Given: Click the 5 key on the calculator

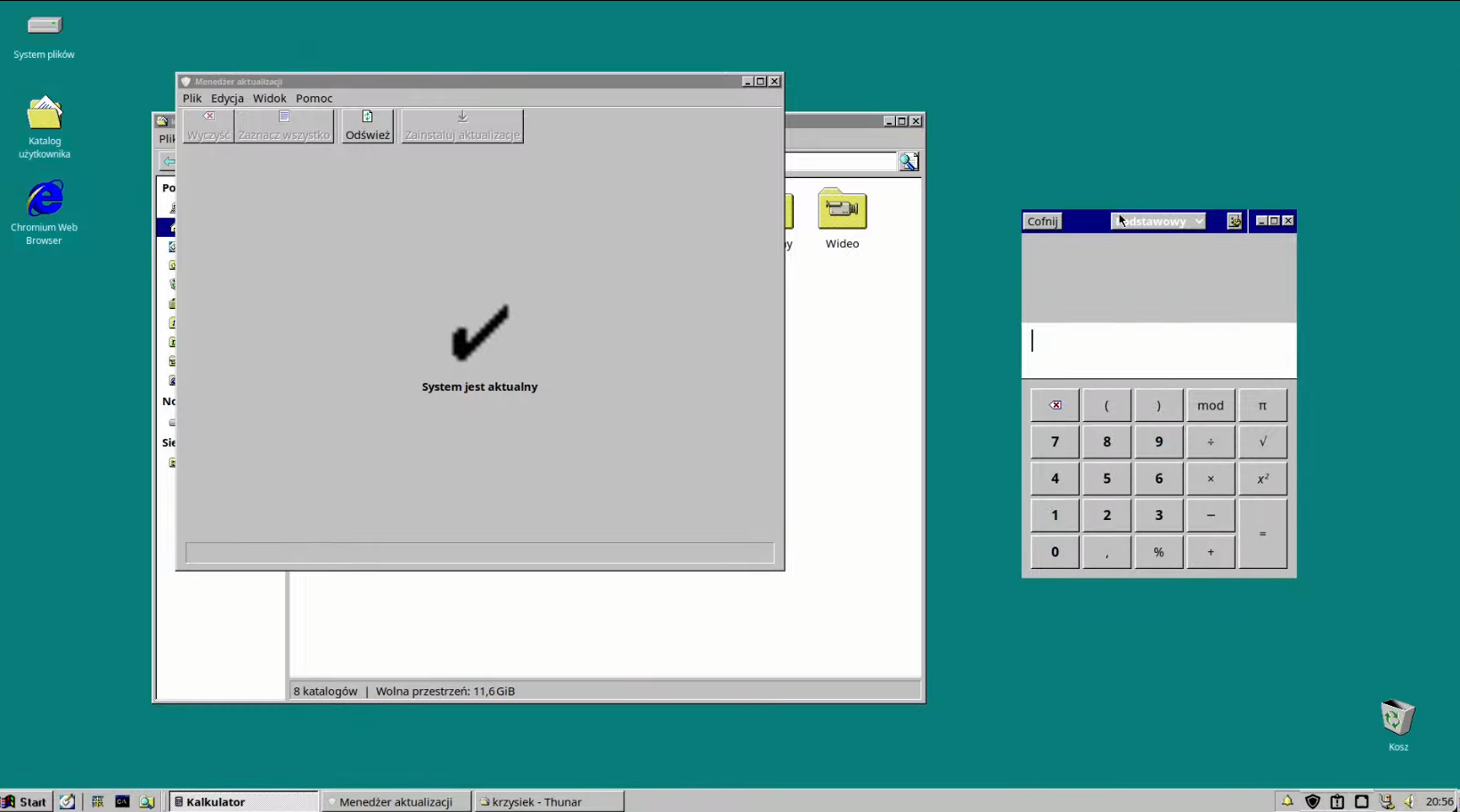Looking at the screenshot, I should [1107, 478].
